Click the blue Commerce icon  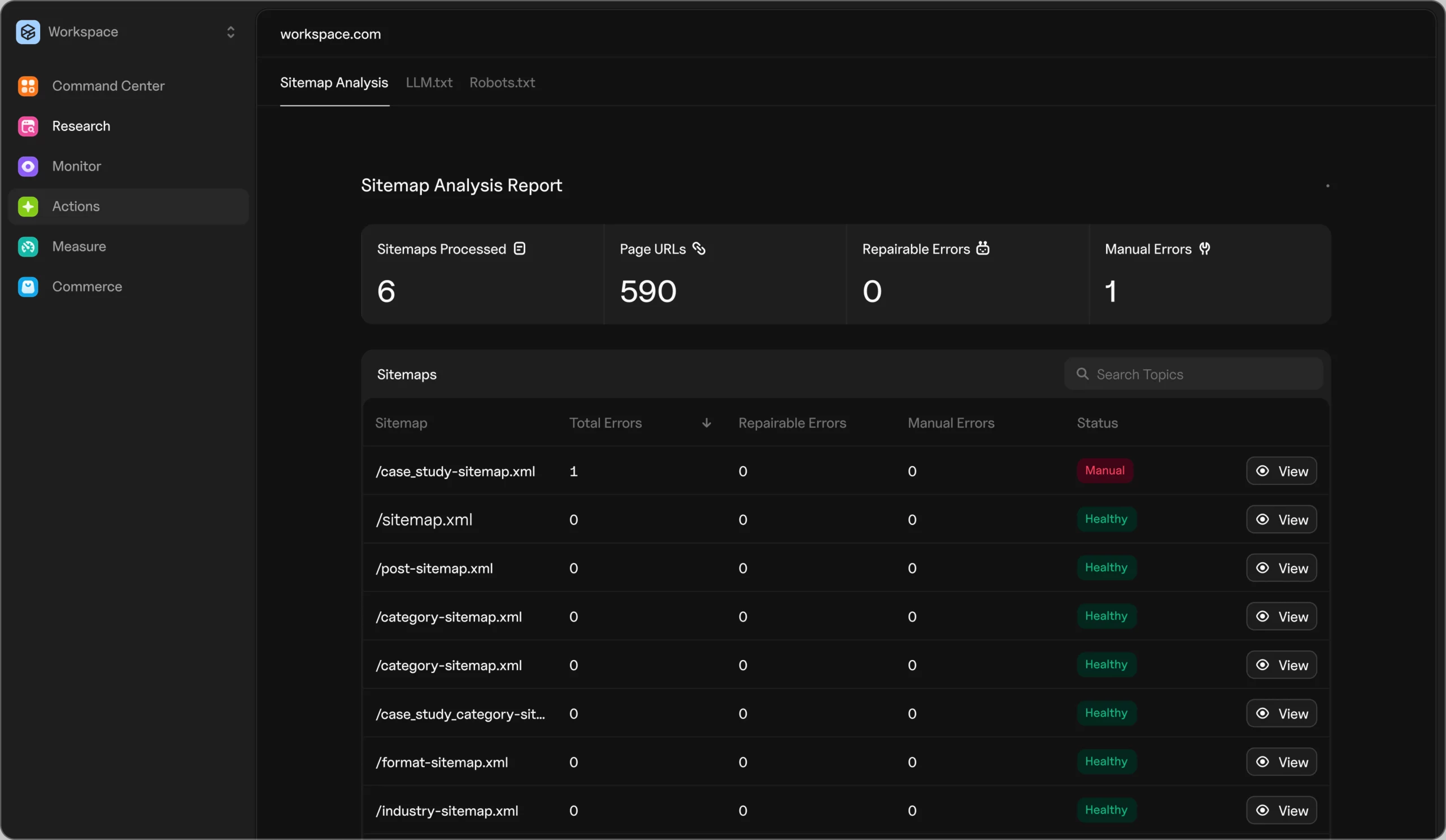28,287
